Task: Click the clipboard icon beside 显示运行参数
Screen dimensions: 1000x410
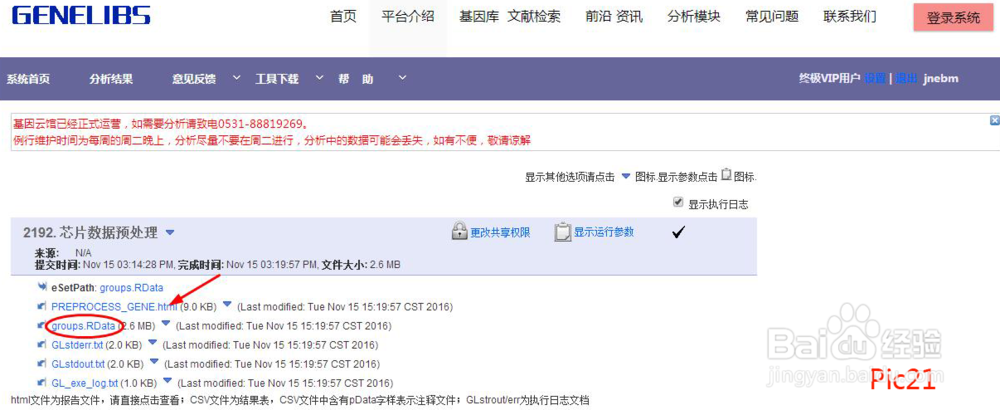Action: [x=562, y=232]
